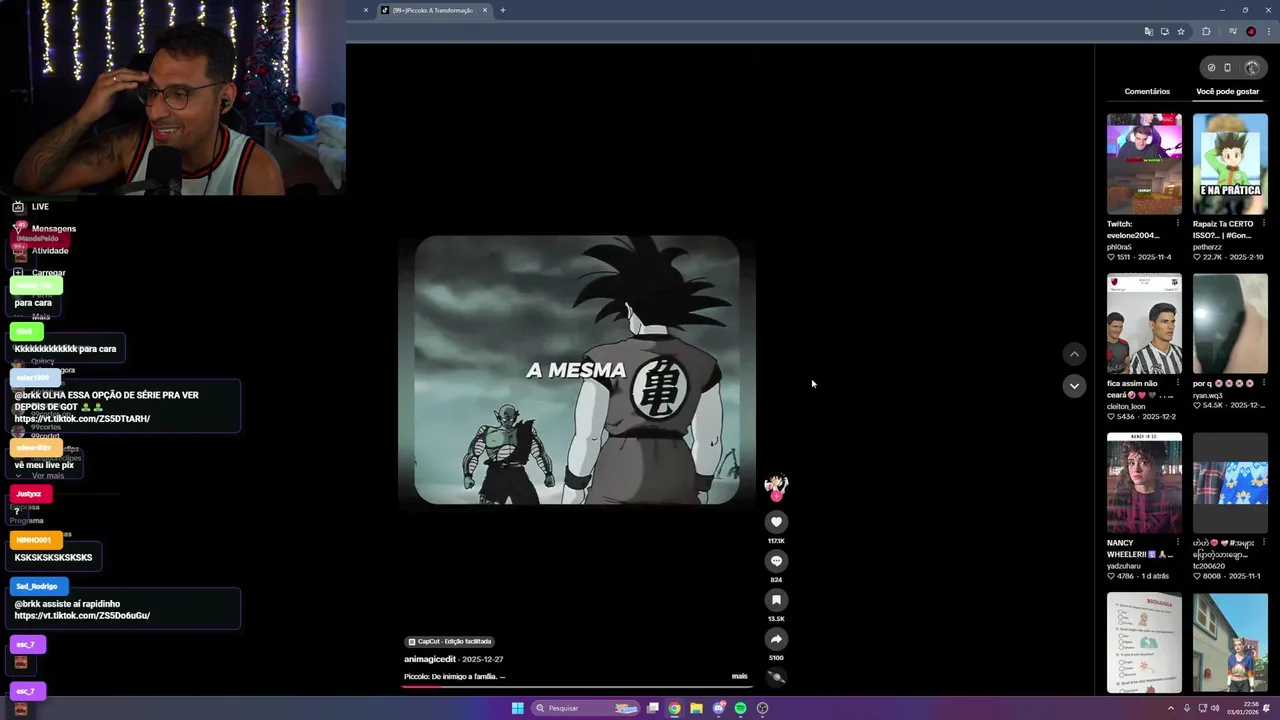
Task: Open the tiktok link in Sad_Rodrigo's chat message
Action: [82, 616]
